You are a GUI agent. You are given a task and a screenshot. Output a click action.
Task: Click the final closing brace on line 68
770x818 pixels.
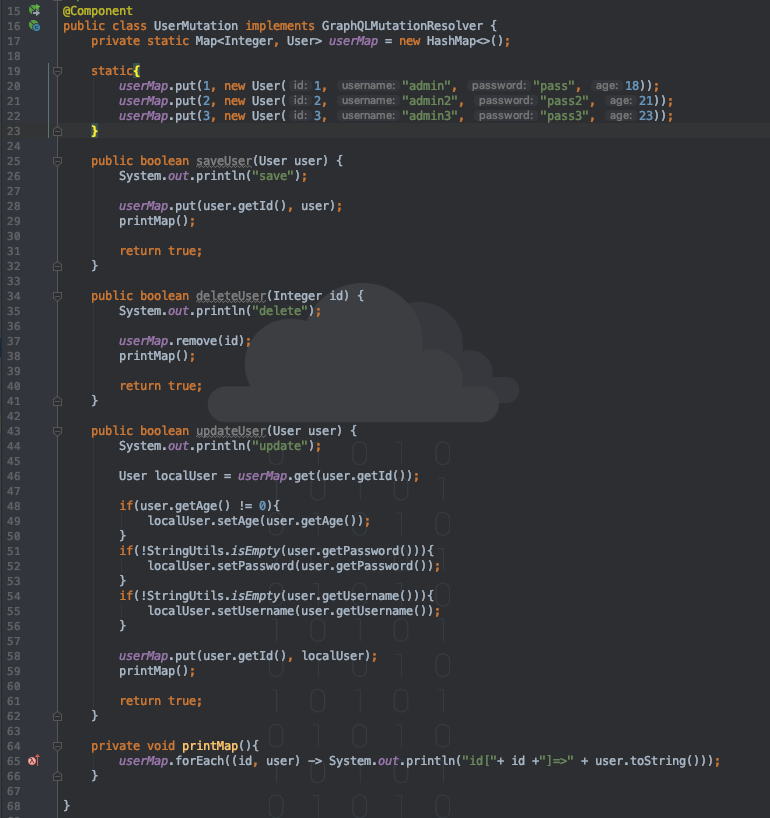(x=66, y=806)
